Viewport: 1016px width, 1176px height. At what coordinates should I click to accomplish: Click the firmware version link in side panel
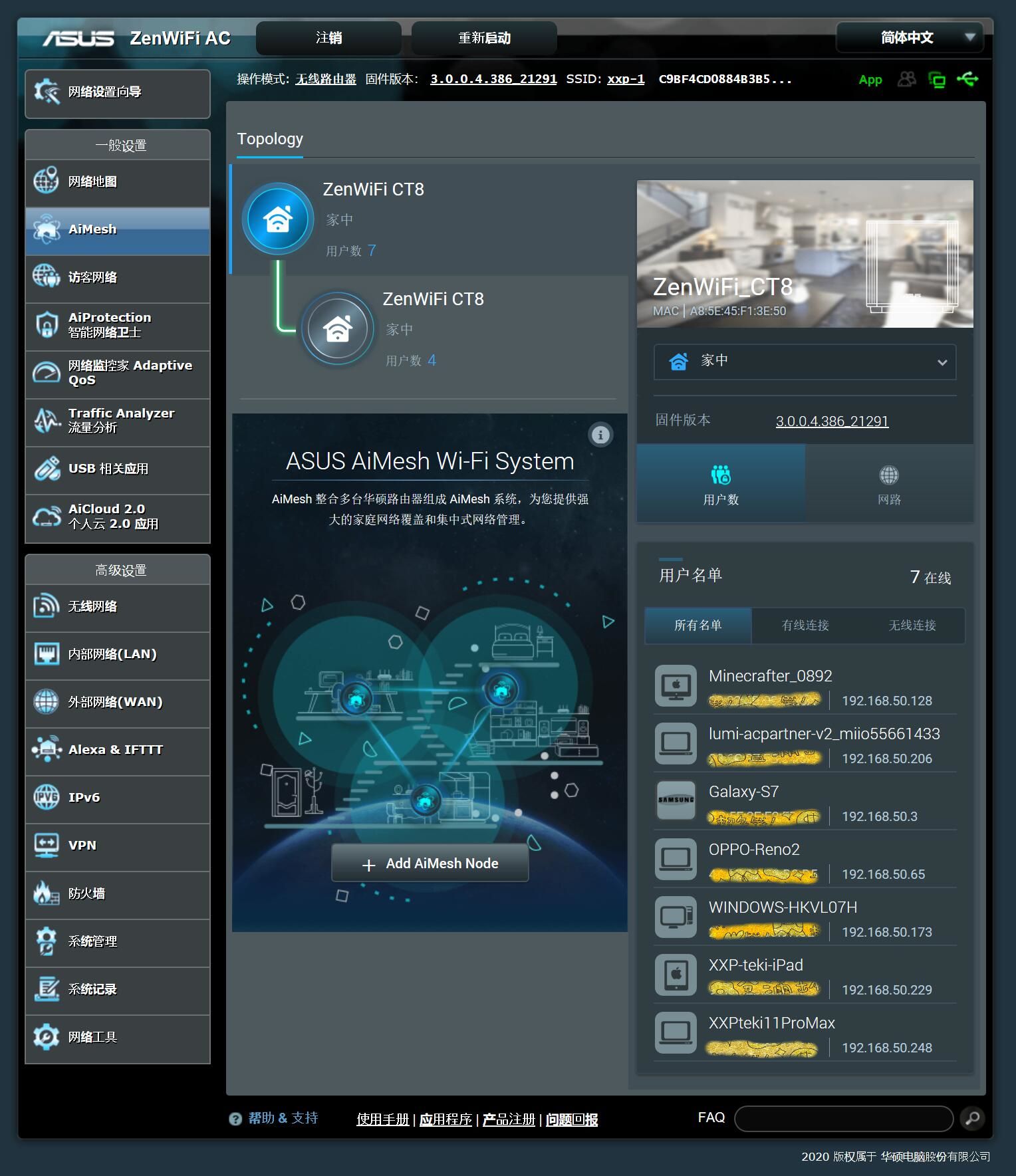click(x=832, y=421)
